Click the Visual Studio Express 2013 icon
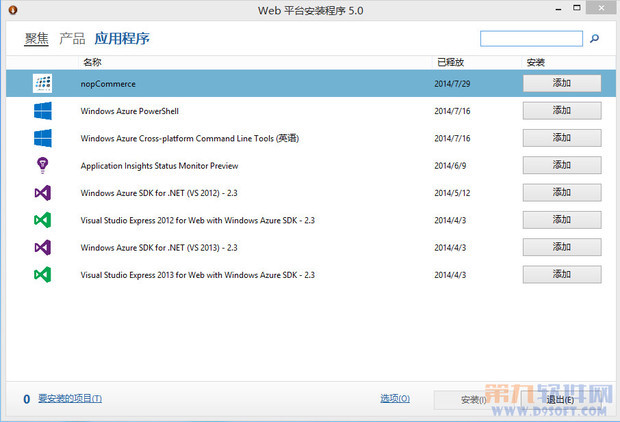The image size is (620, 422). point(43,274)
